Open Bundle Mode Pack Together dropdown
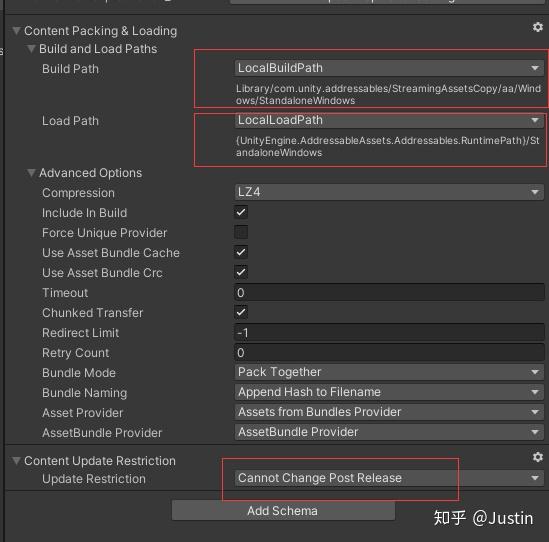Image resolution: width=549 pixels, height=542 pixels. click(389, 372)
